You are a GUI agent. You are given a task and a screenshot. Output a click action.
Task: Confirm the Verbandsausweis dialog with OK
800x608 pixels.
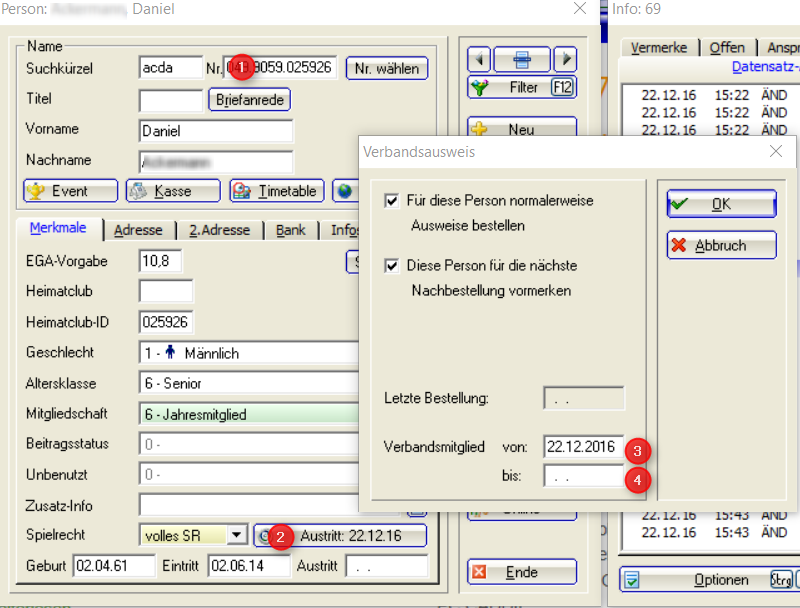[721, 204]
